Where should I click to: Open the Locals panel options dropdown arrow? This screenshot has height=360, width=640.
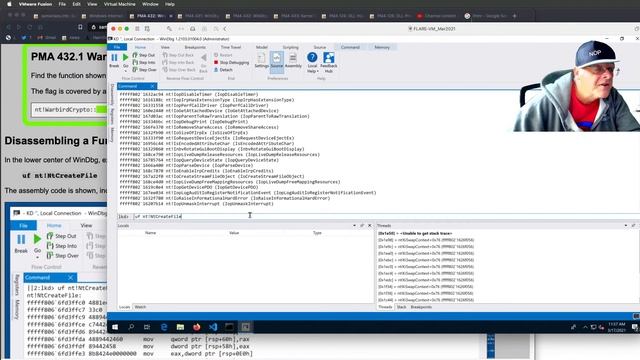354,225
